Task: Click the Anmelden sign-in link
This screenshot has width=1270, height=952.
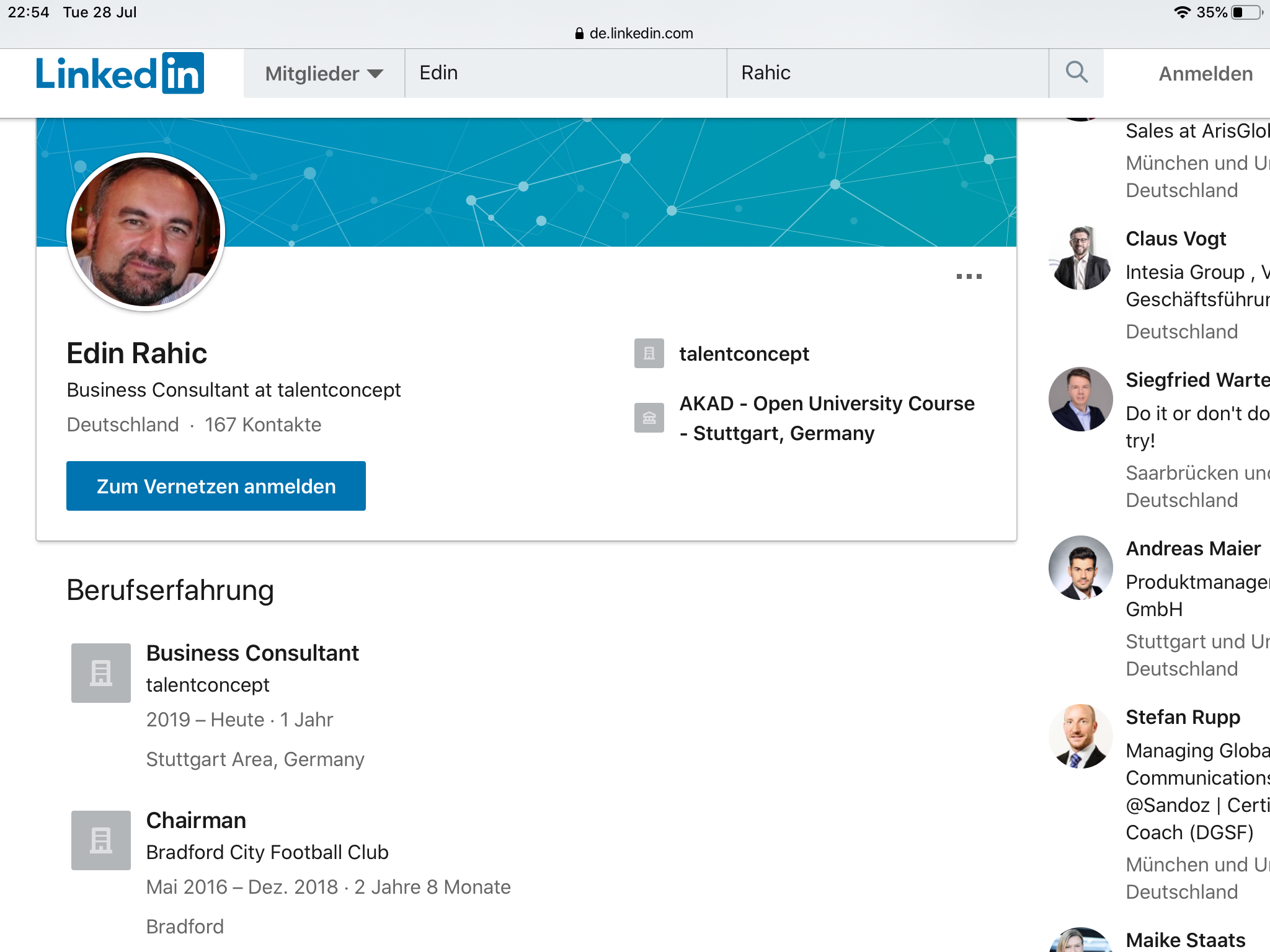Action: point(1206,74)
